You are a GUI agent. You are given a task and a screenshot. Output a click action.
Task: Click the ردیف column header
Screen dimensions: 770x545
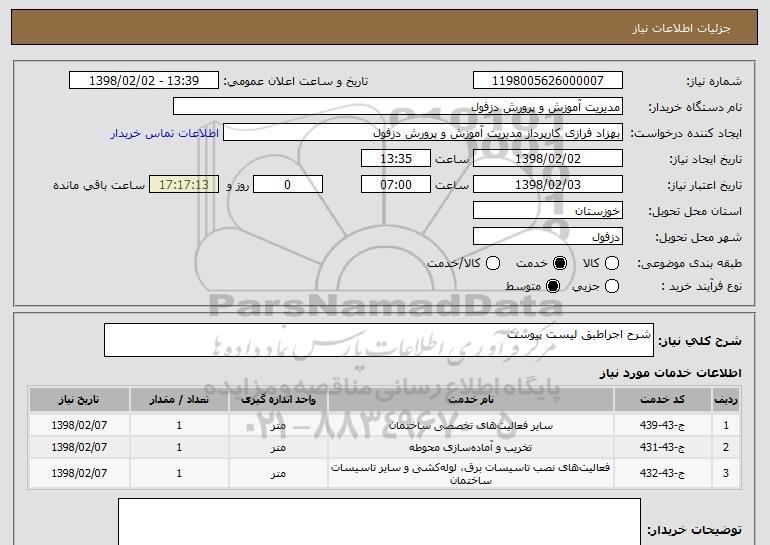pyautogui.click(x=726, y=400)
